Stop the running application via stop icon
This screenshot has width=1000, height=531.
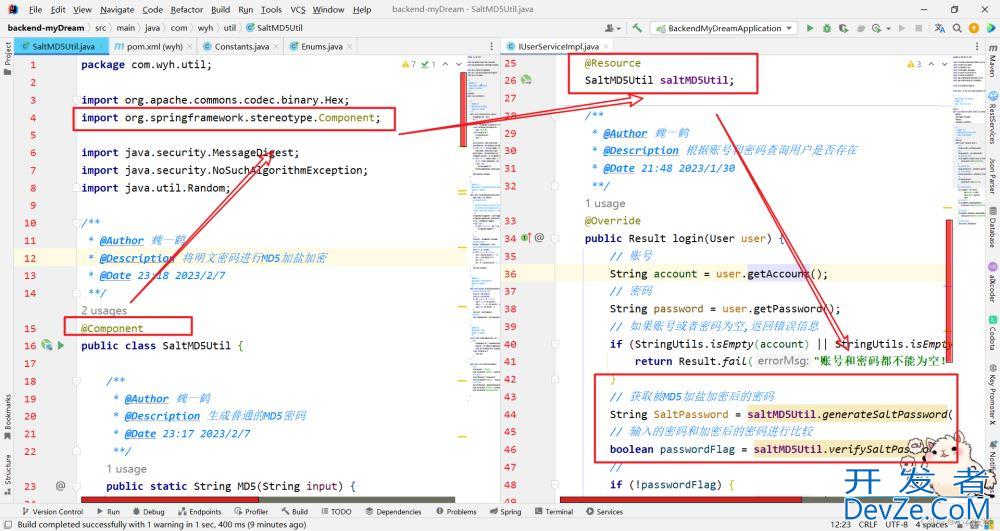point(918,28)
